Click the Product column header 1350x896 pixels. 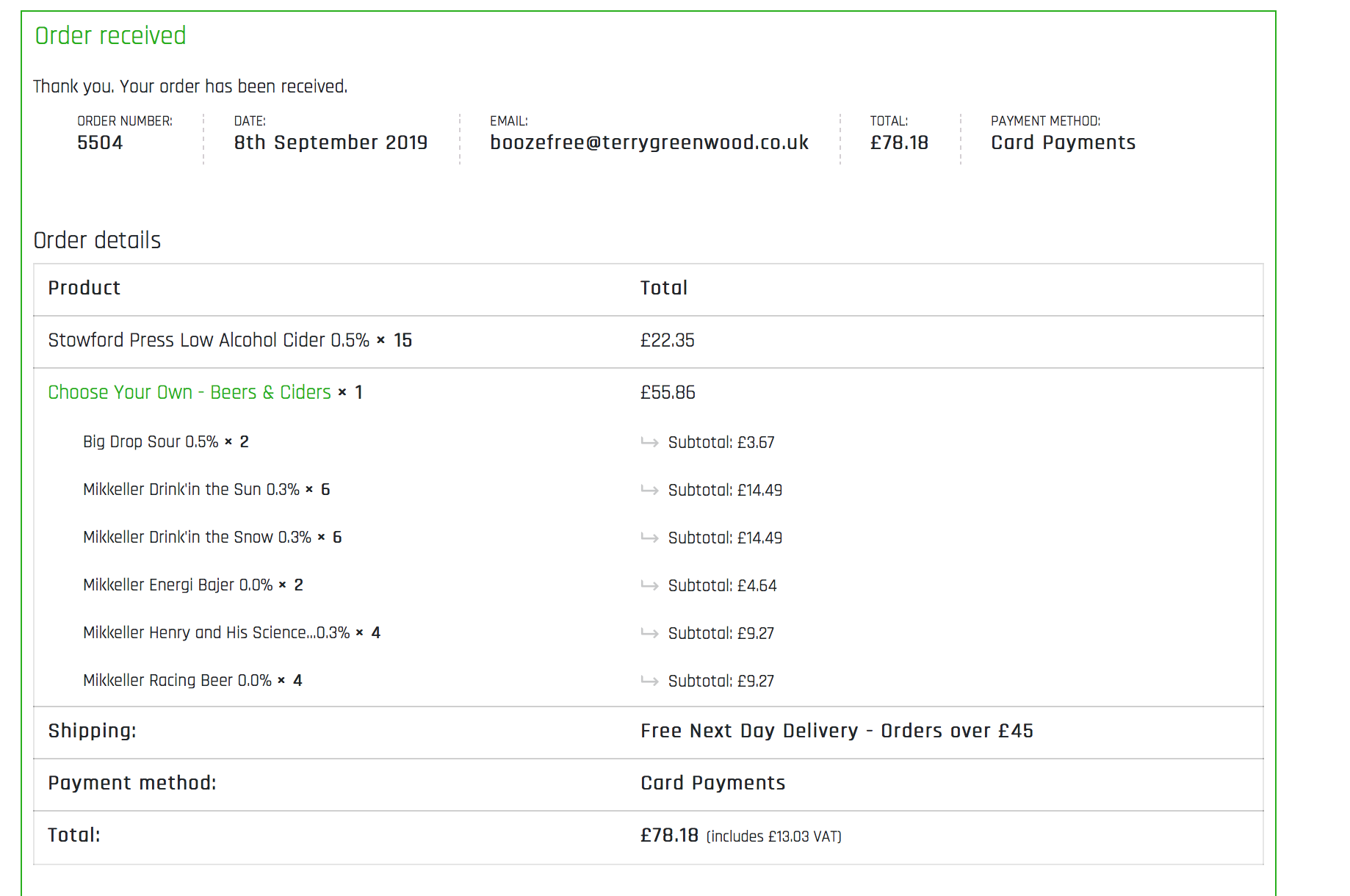click(x=84, y=288)
